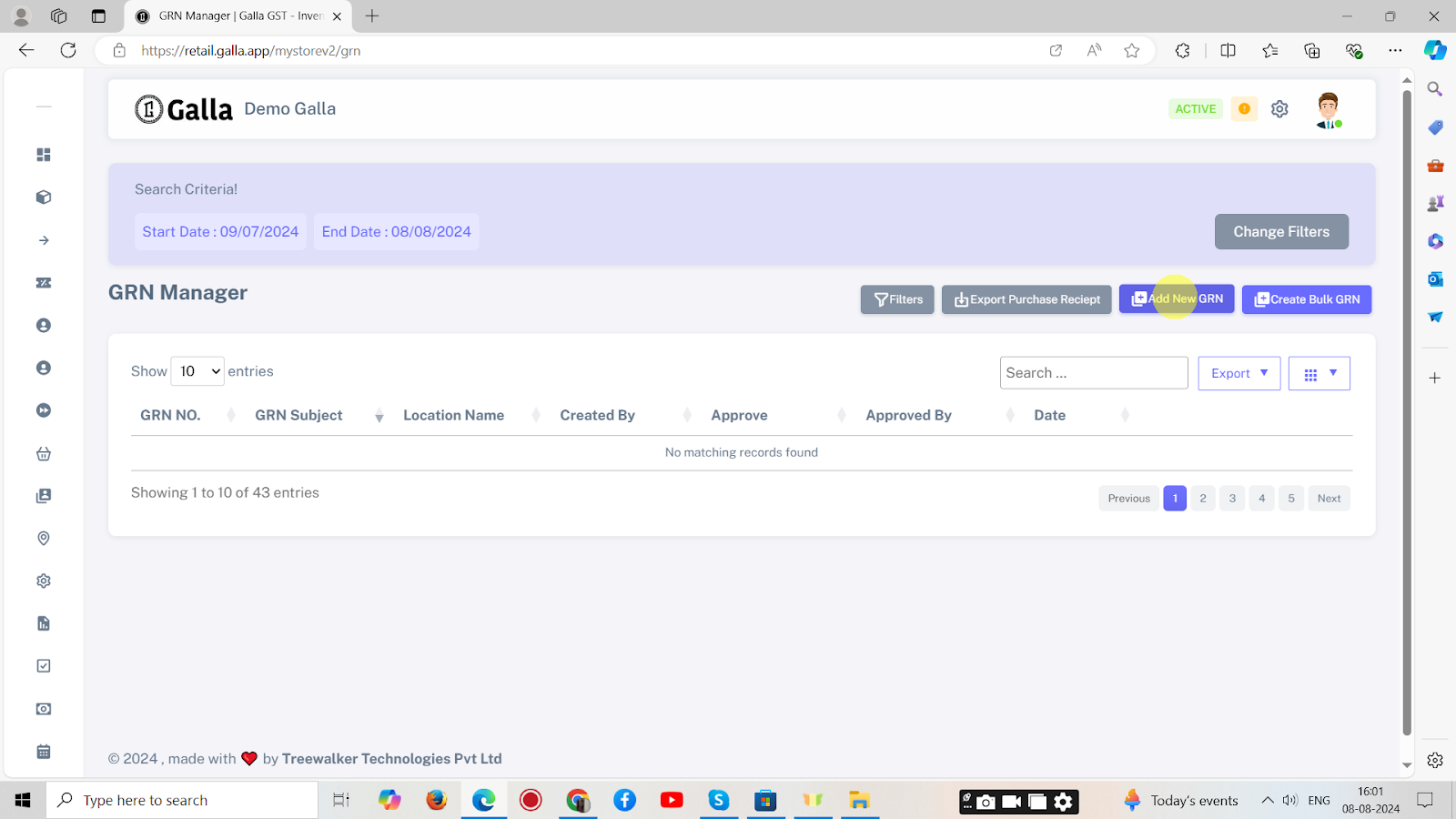
Task: Click the Start Date 09/07/2024 chip
Action: (x=220, y=232)
